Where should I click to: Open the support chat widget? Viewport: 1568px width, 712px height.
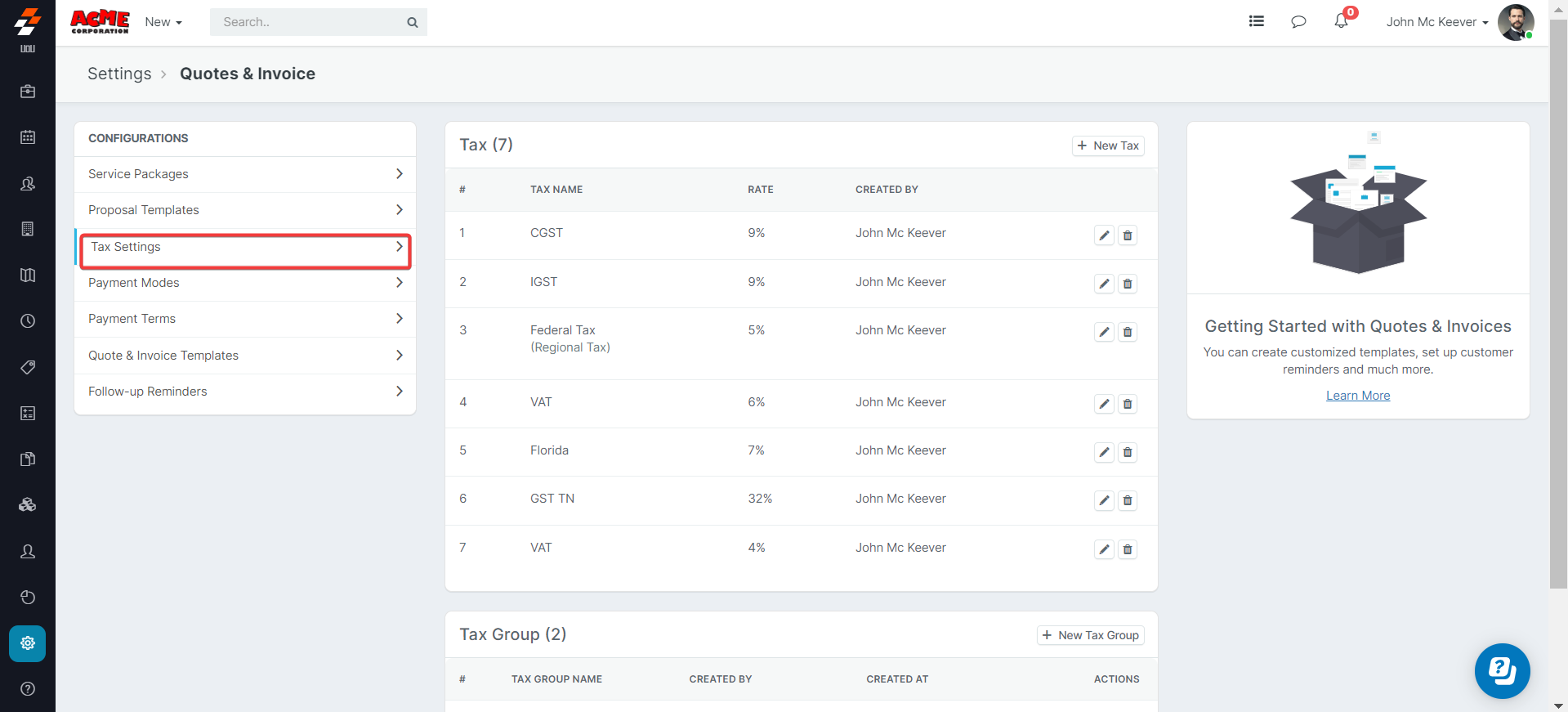pyautogui.click(x=1502, y=671)
